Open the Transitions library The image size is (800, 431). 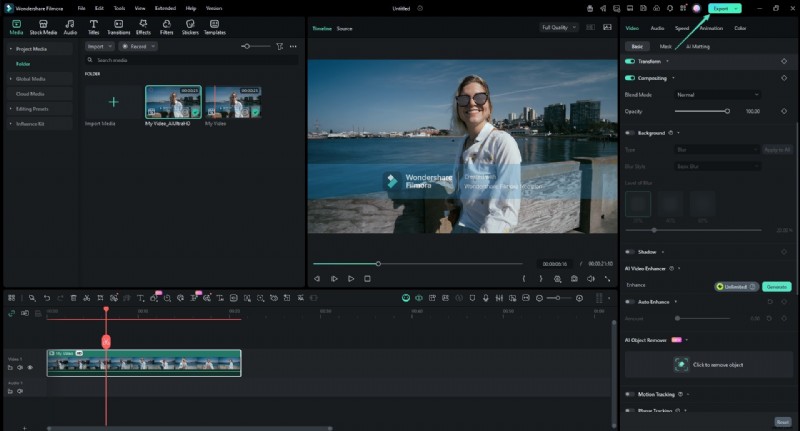click(118, 26)
